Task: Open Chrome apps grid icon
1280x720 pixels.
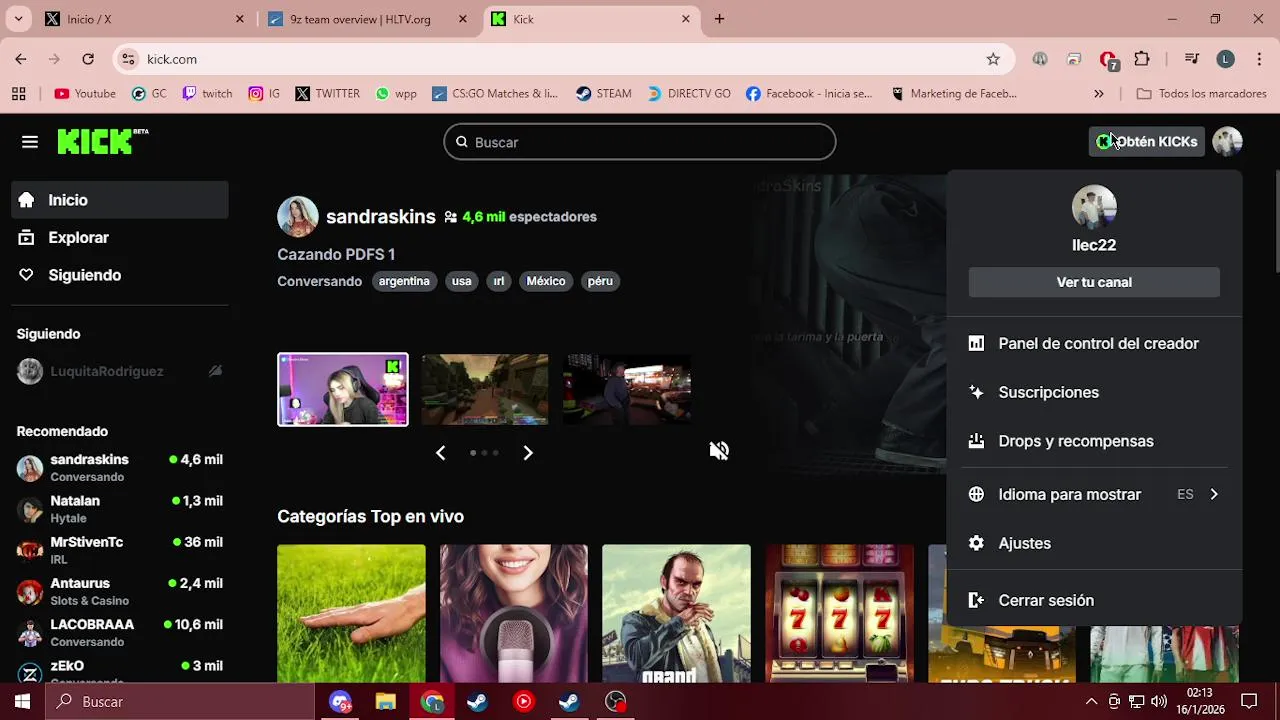Action: [19, 94]
